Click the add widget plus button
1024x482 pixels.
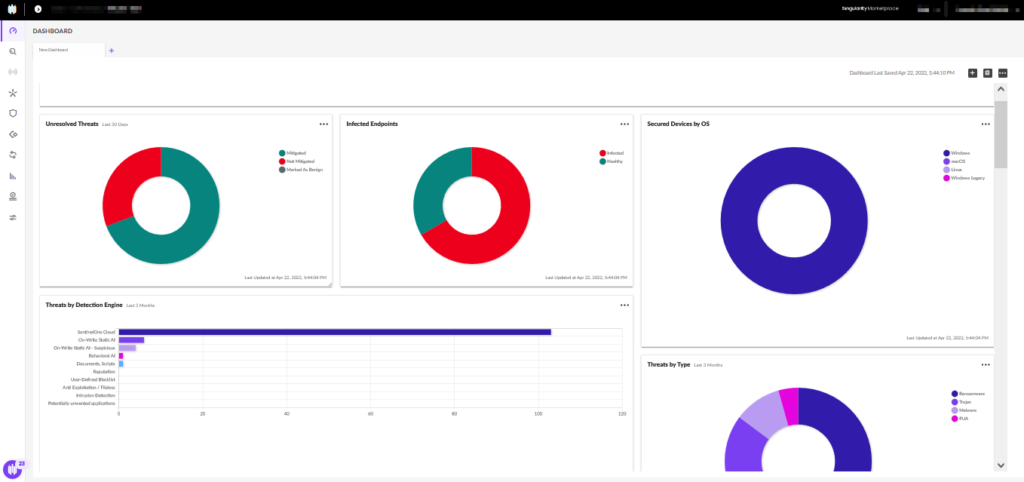coord(972,73)
